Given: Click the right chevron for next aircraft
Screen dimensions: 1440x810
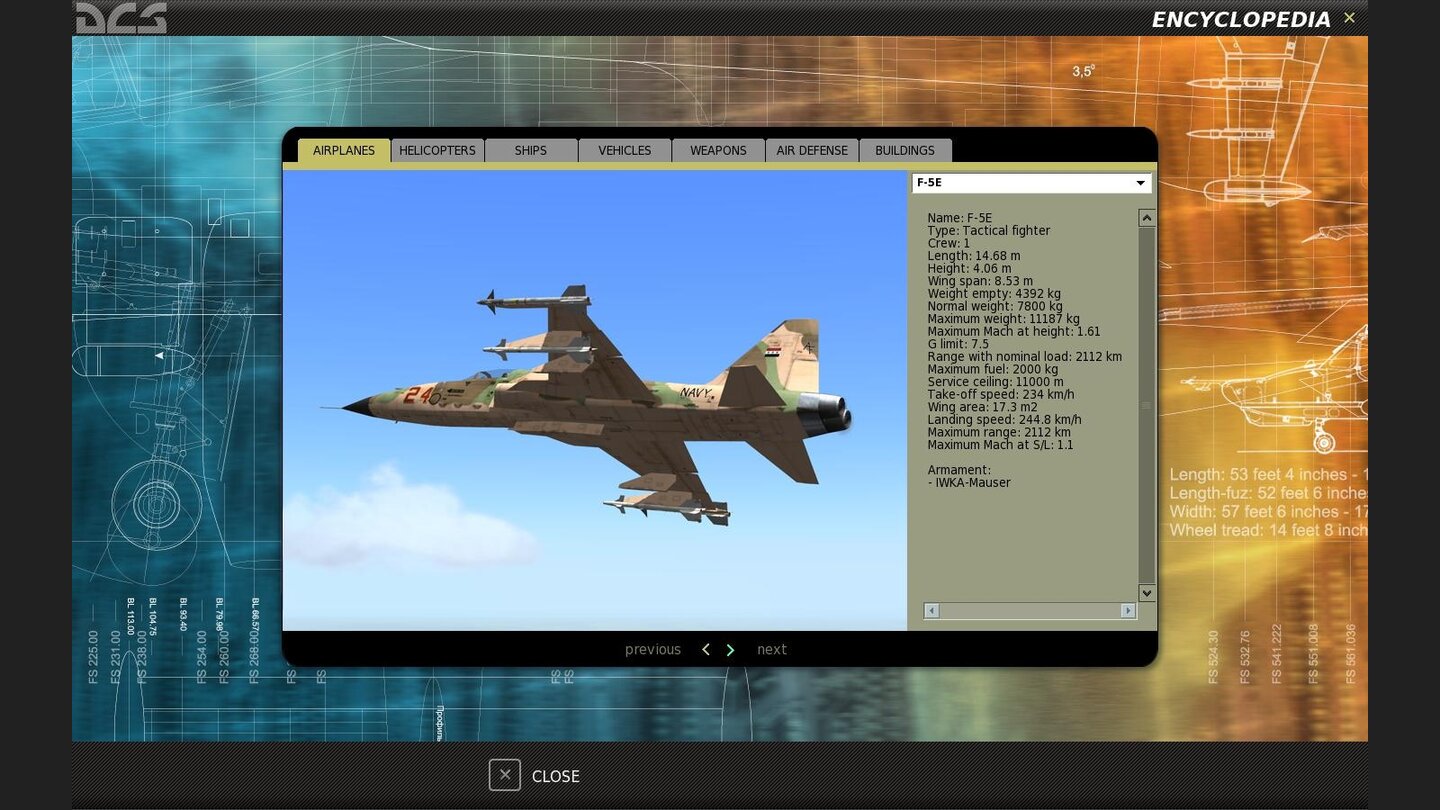Looking at the screenshot, I should point(730,650).
